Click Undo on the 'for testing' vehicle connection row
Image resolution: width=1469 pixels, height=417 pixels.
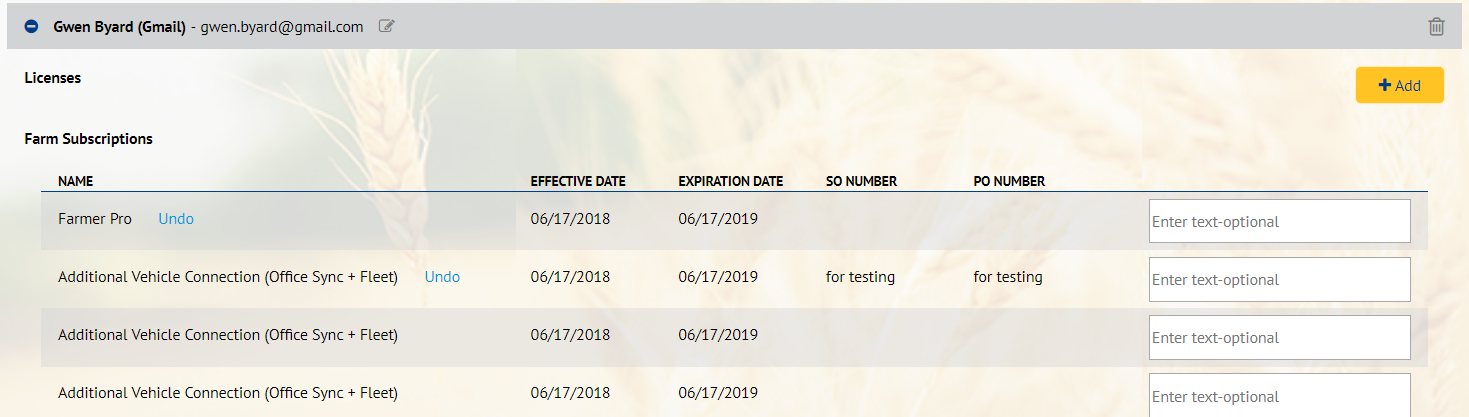coord(442,277)
